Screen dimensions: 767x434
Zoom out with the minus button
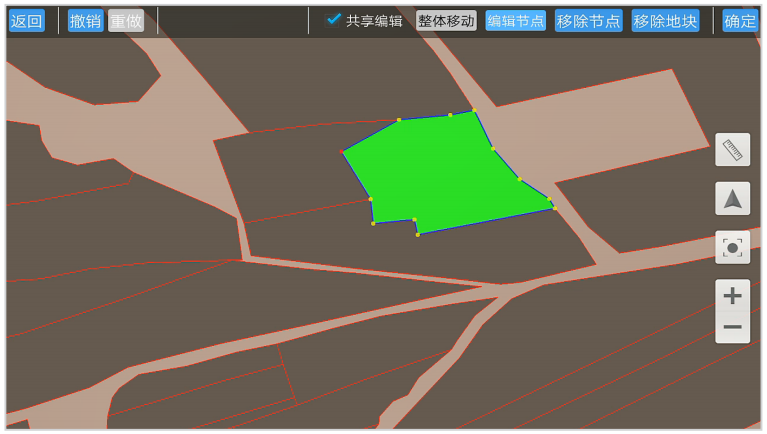click(732, 328)
